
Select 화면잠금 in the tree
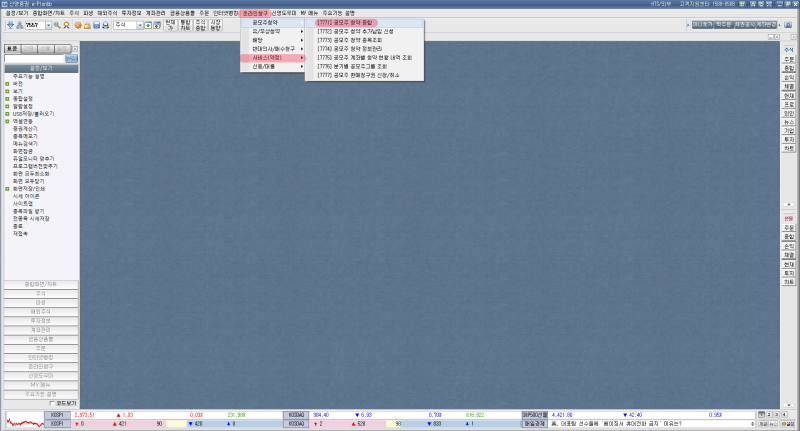click(22, 151)
